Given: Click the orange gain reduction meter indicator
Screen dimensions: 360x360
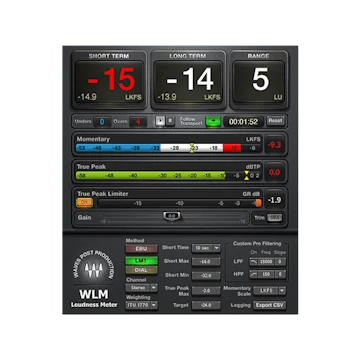Looking at the screenshot, I should click(259, 203).
